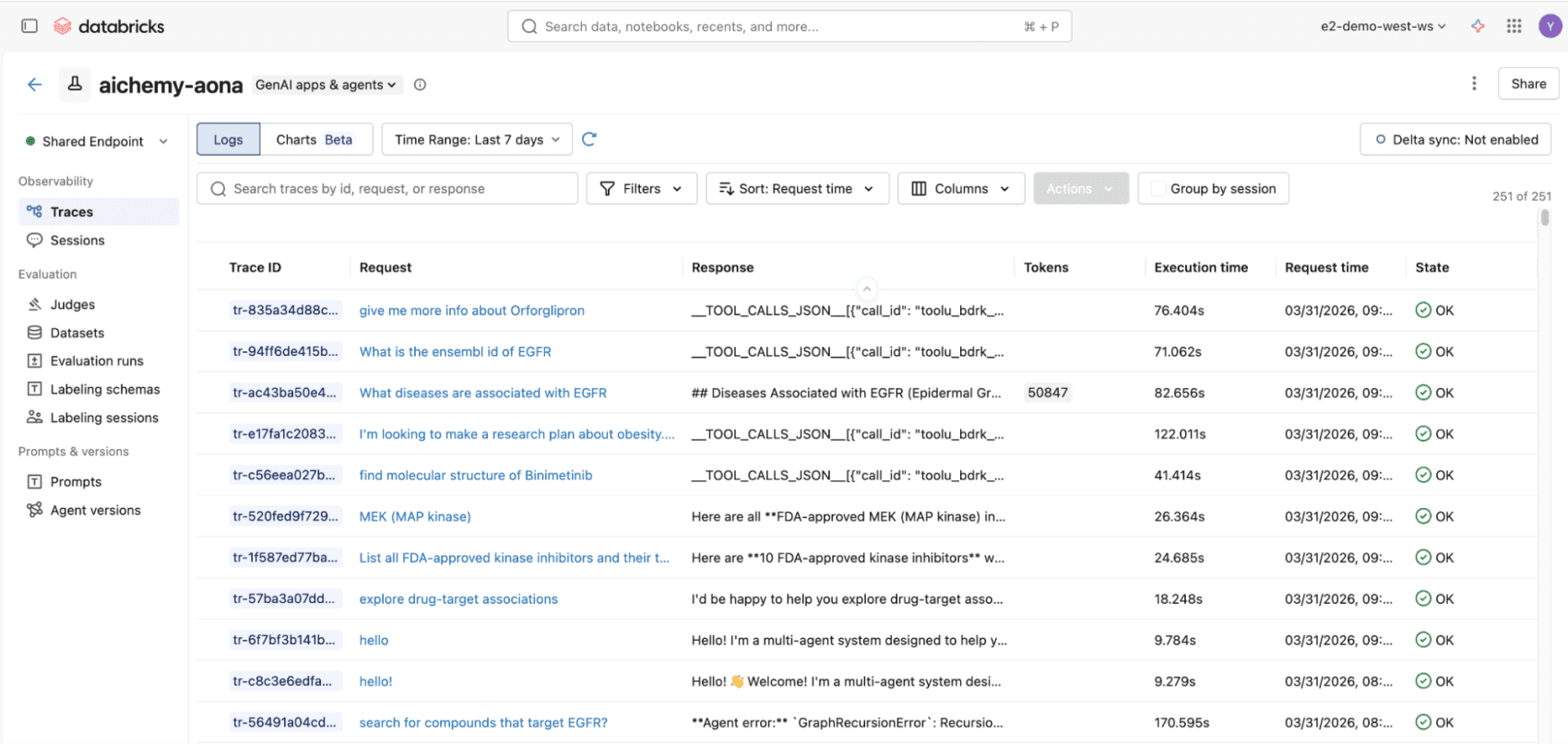The image size is (1568, 744).
Task: Open the Agent versions sidebar item
Action: pyautogui.click(x=99, y=510)
